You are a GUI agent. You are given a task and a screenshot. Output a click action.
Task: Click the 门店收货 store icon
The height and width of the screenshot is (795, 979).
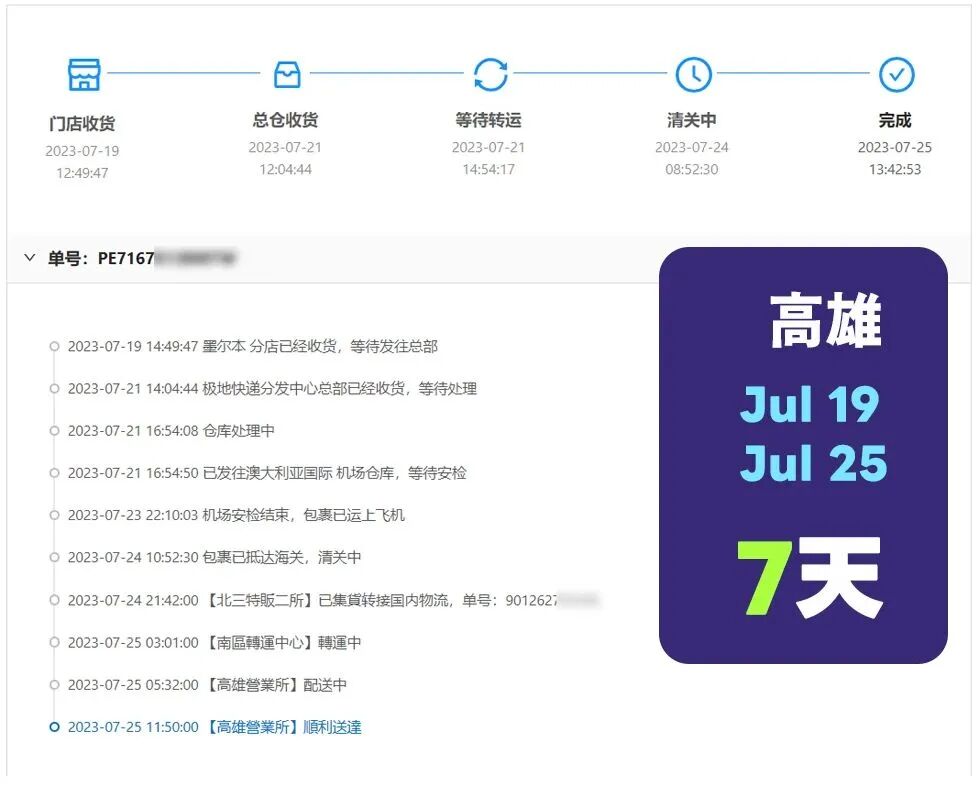(x=84, y=74)
